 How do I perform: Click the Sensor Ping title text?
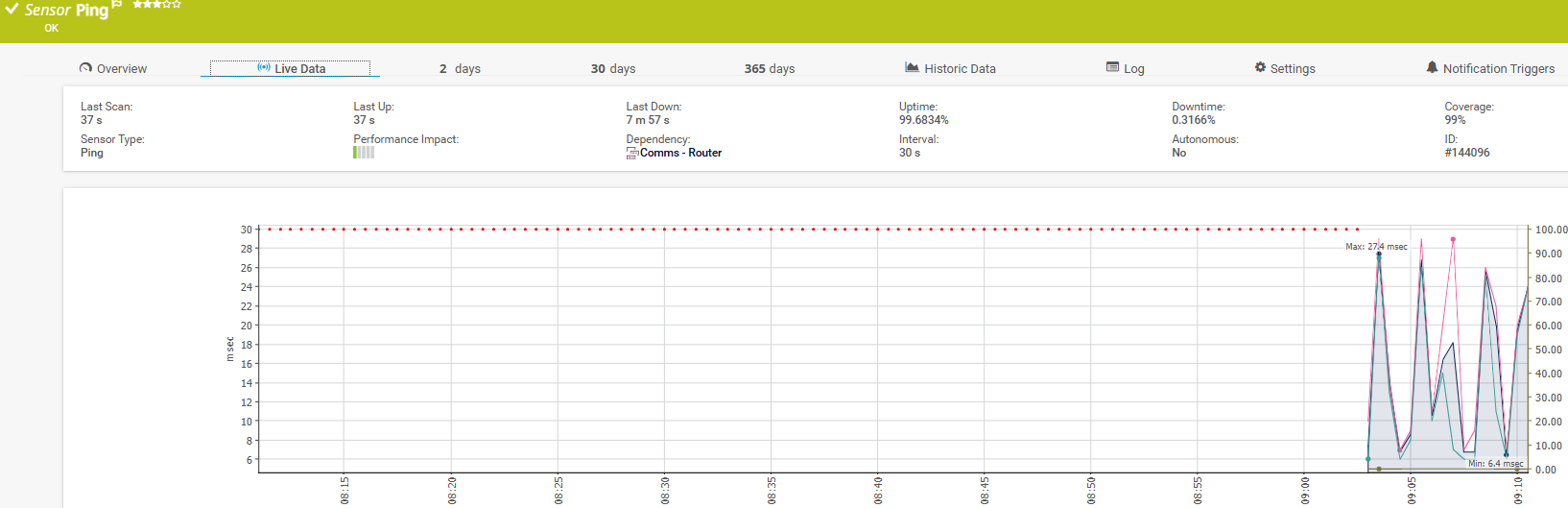click(66, 10)
